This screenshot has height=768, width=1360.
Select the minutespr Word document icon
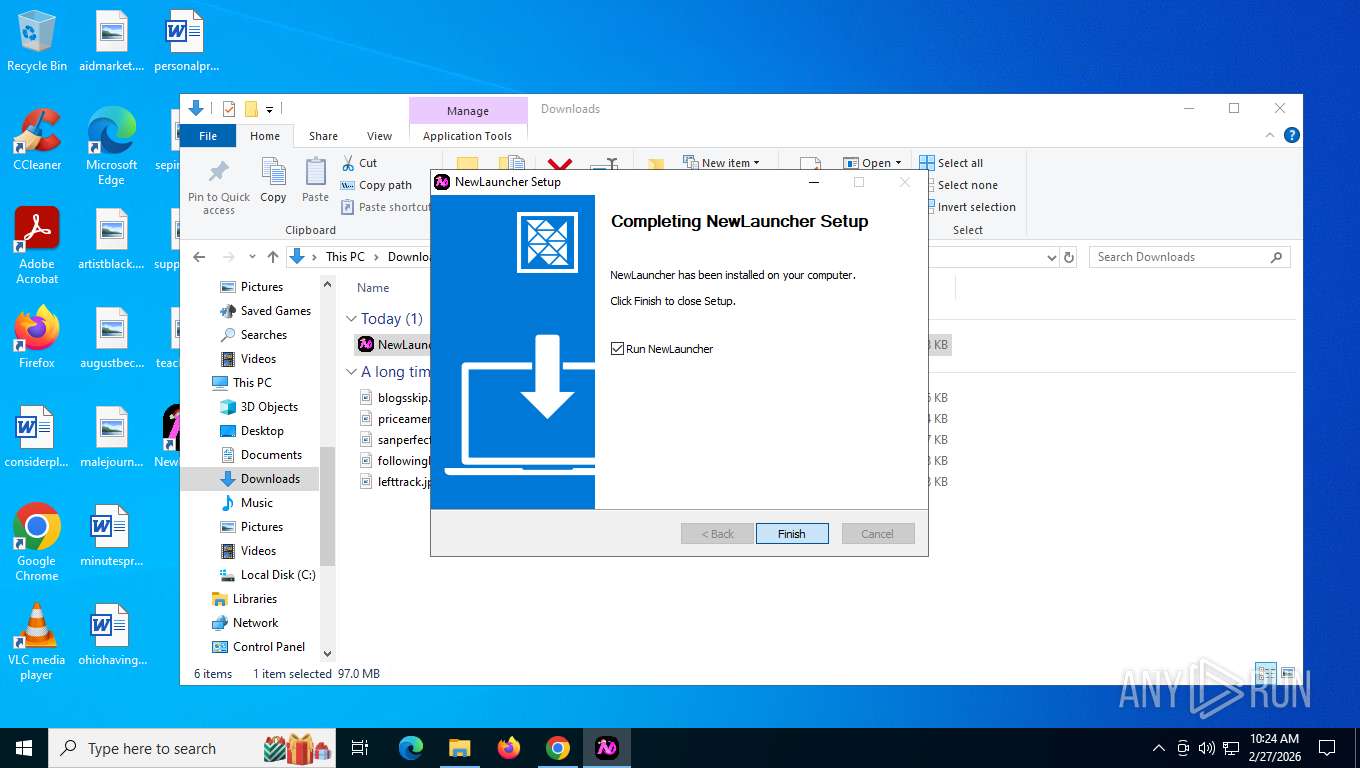(111, 535)
